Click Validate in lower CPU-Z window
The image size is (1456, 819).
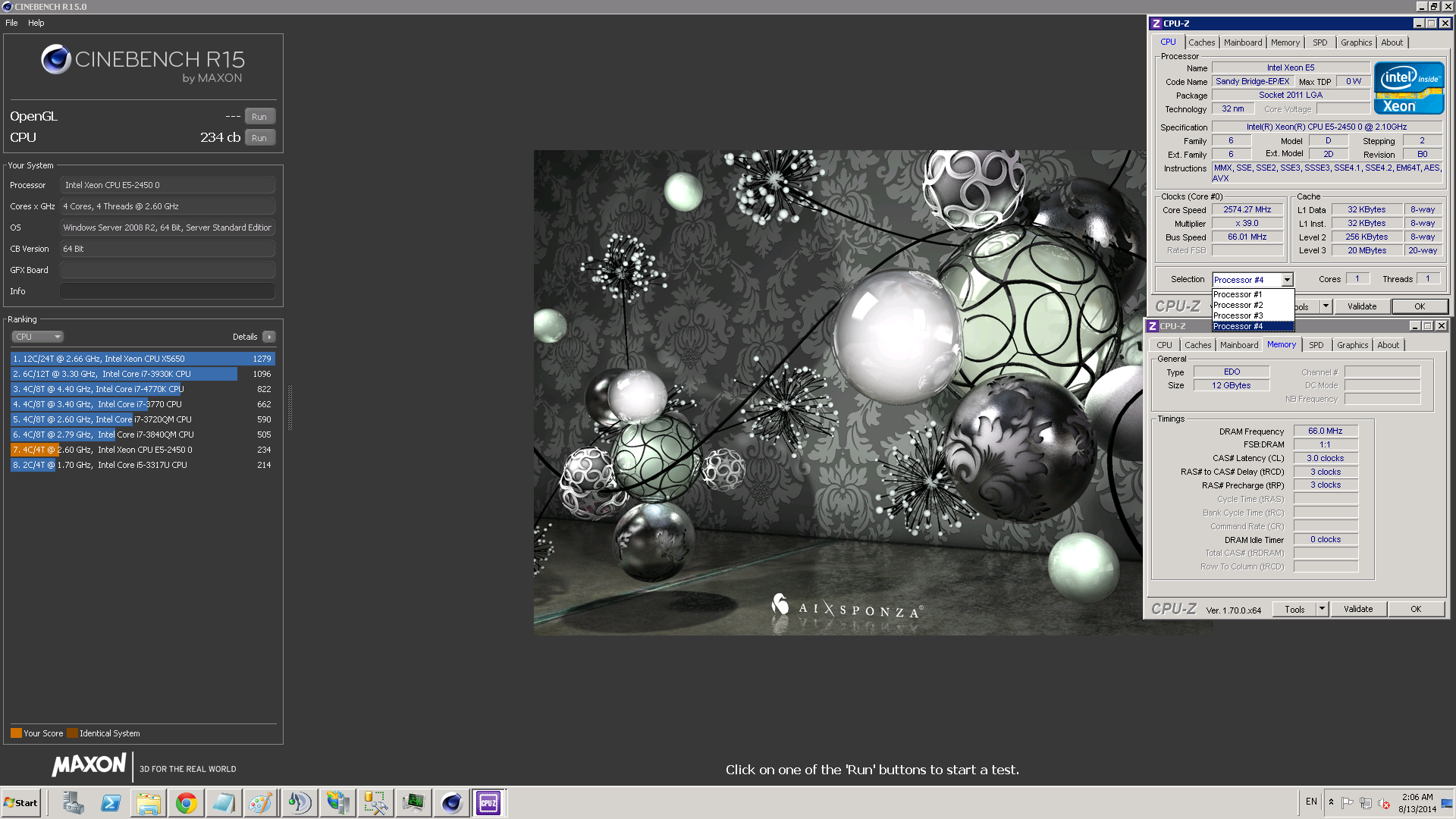(1358, 609)
